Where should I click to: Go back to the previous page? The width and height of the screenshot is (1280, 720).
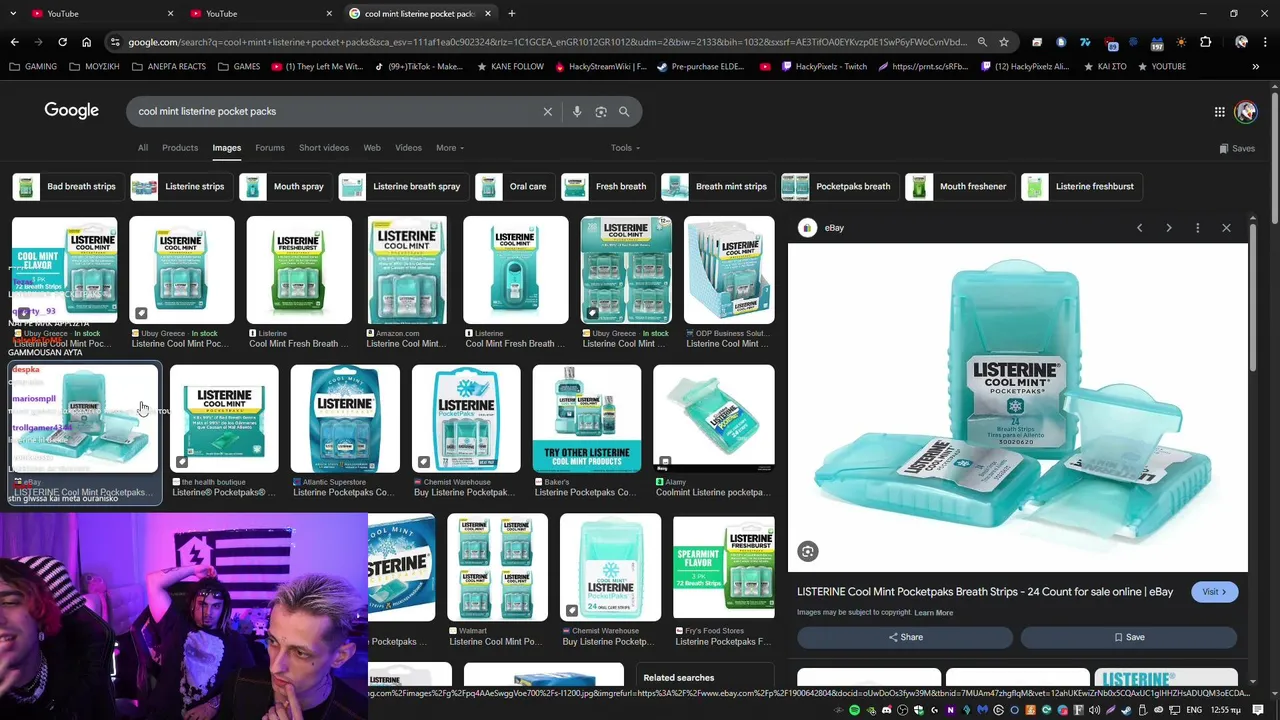coord(14,42)
